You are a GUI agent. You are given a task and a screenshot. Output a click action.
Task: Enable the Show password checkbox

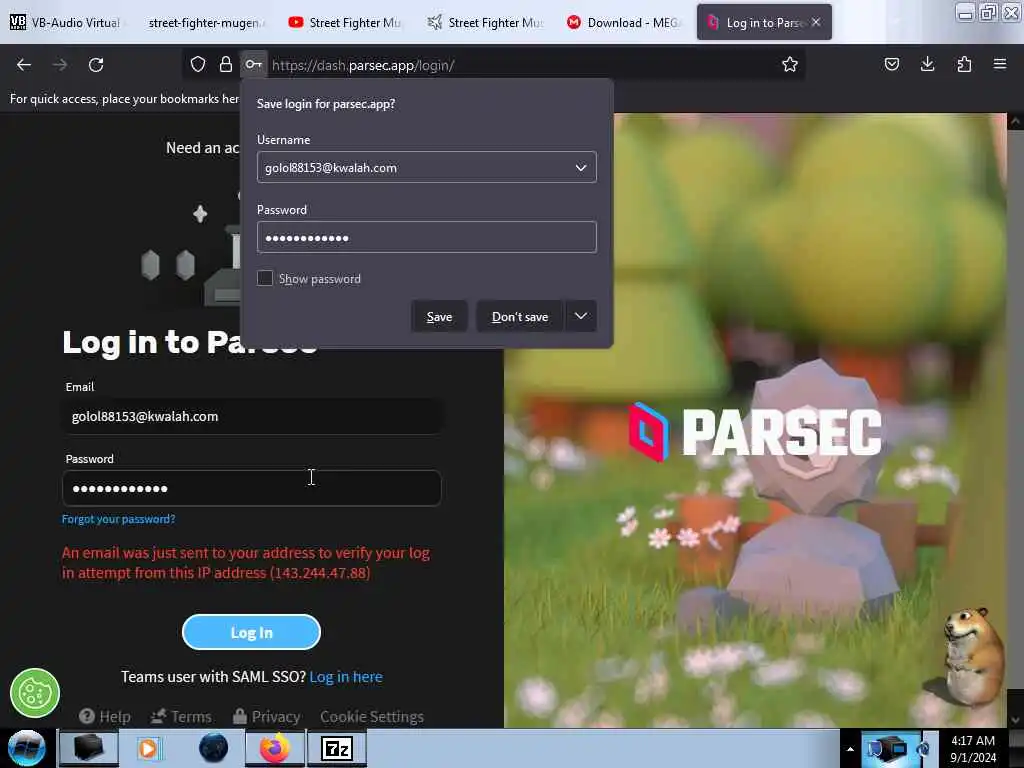coord(265,278)
